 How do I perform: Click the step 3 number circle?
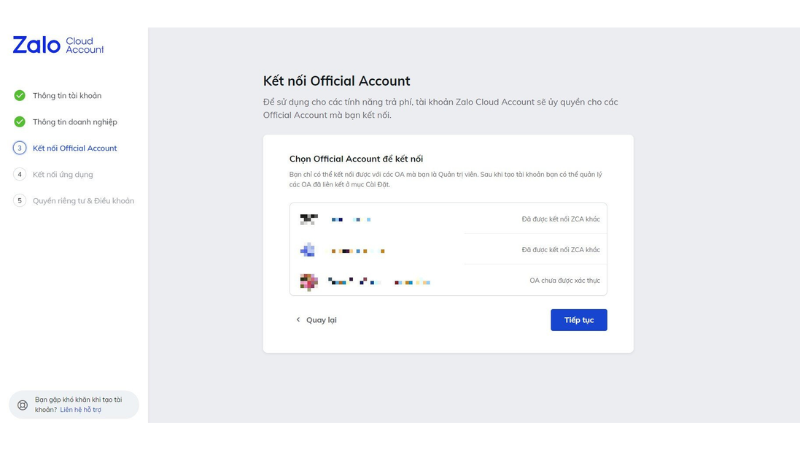click(19, 148)
